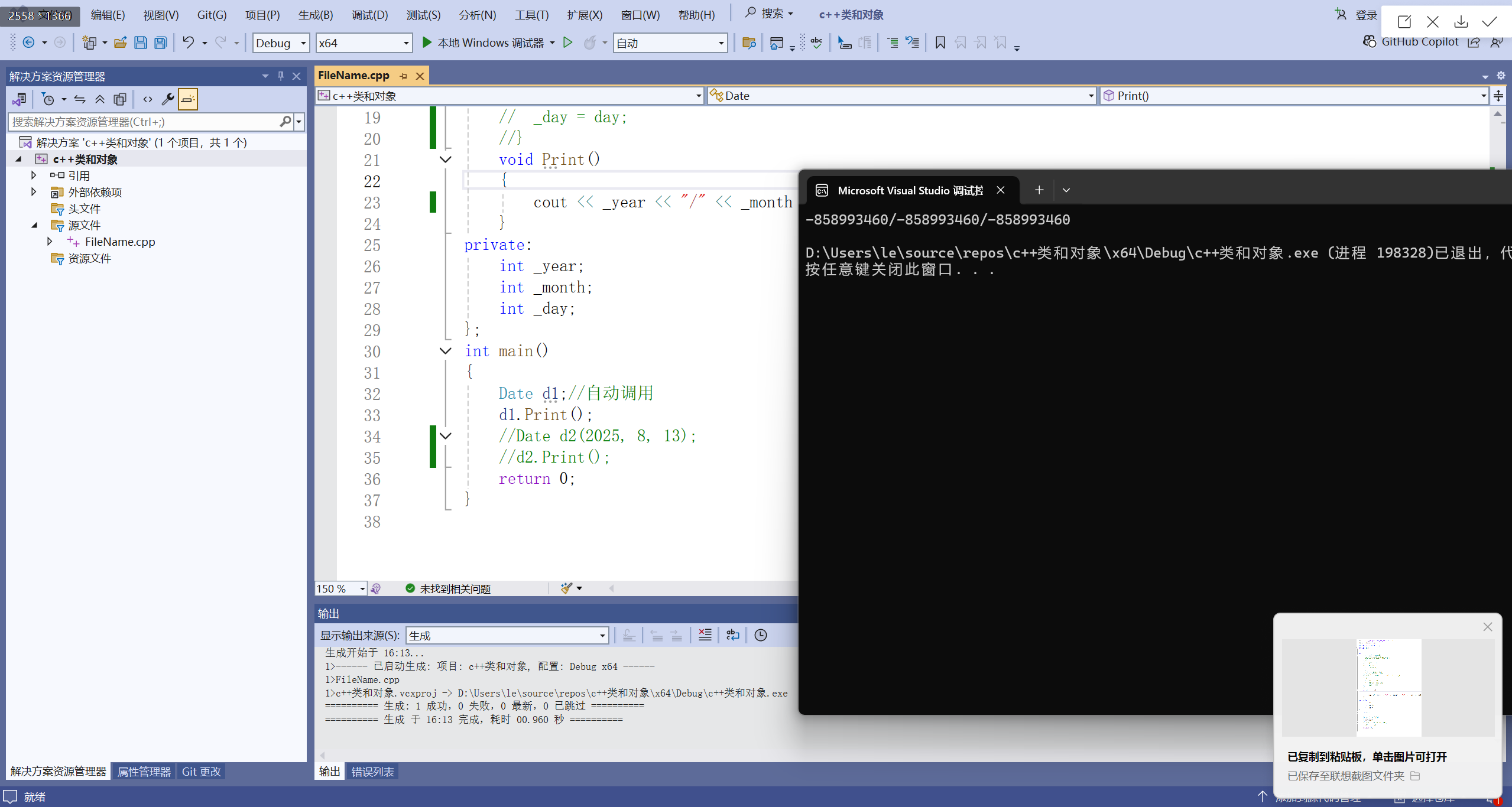The width and height of the screenshot is (1512, 807).
Task: Switch to the Git 更改 tab
Action: pos(201,772)
